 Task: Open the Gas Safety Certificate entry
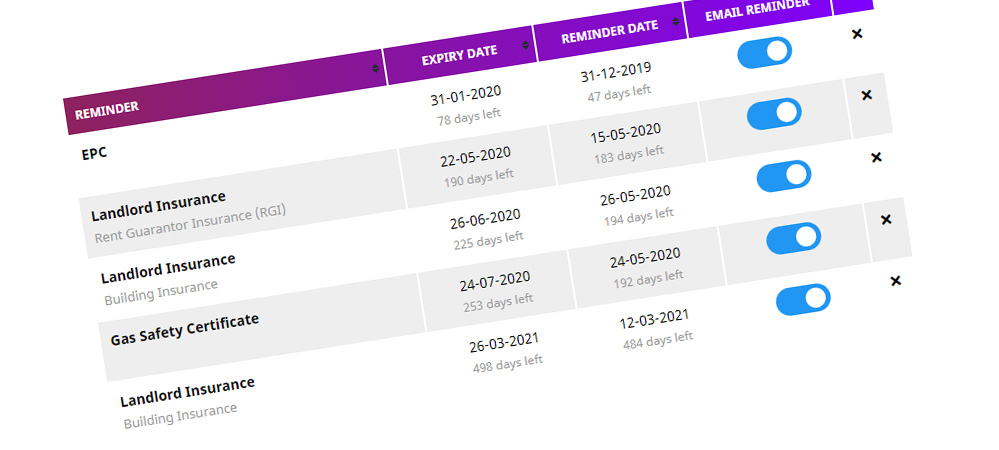pos(185,330)
